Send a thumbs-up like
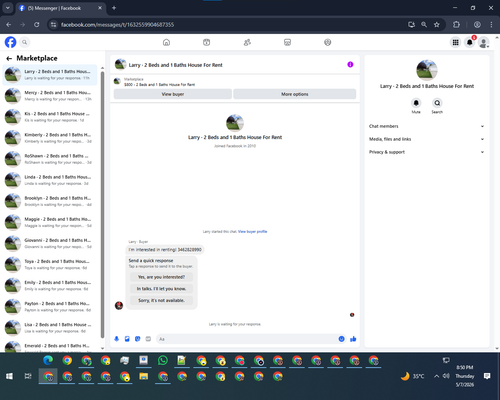This screenshot has height=400, width=500. 353,339
